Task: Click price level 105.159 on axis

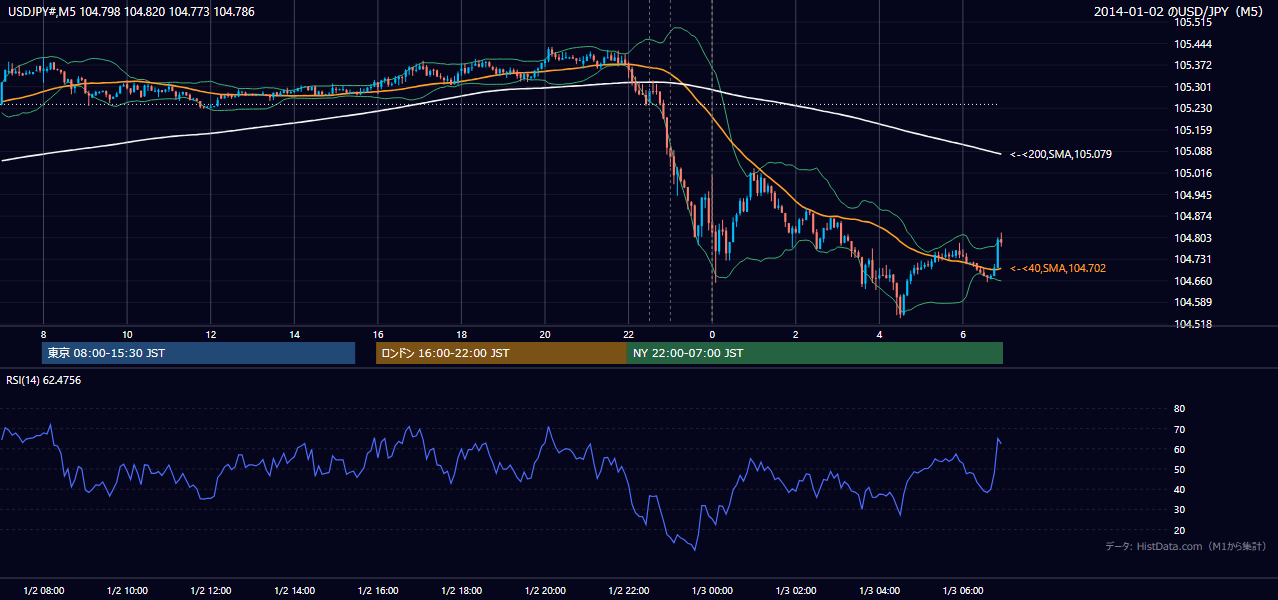Action: click(x=1193, y=130)
